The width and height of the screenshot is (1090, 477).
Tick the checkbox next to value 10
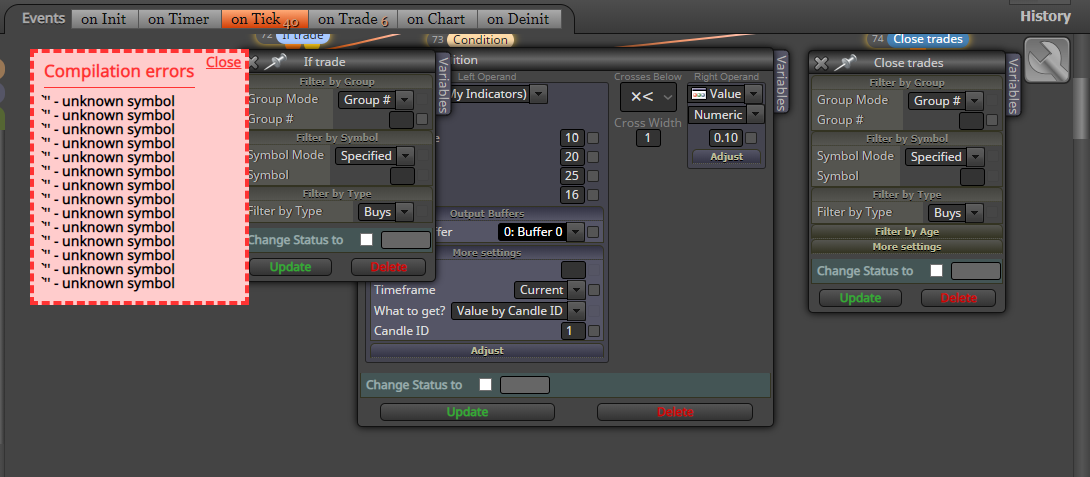(593, 138)
